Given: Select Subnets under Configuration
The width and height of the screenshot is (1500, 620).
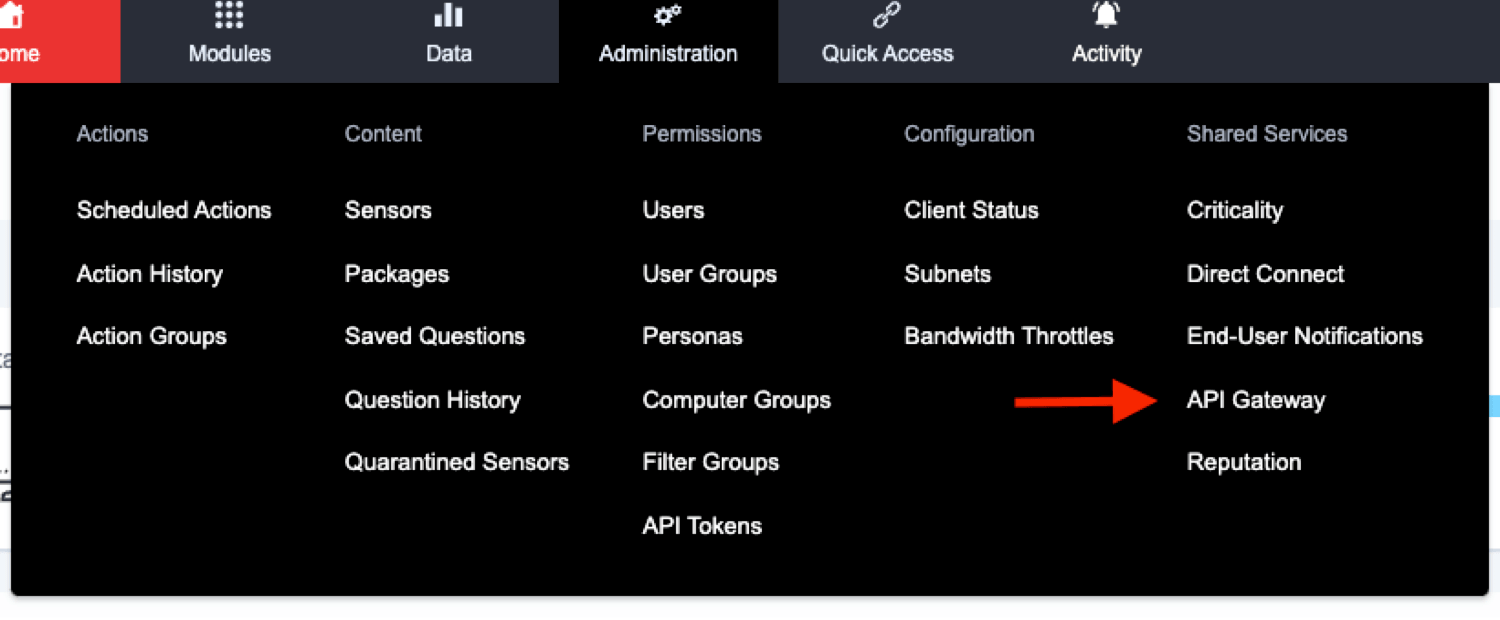Looking at the screenshot, I should point(948,274).
